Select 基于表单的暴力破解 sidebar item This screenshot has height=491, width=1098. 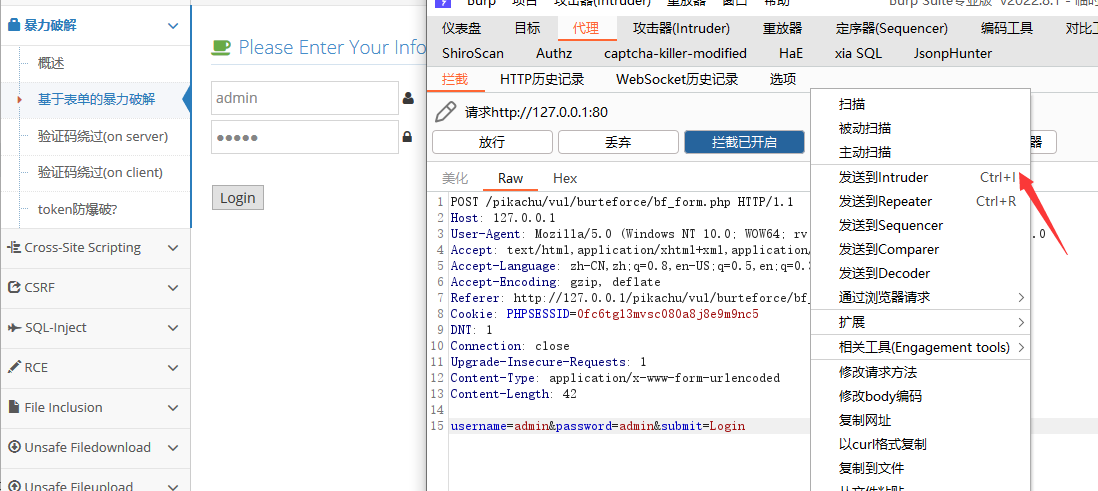[96, 99]
